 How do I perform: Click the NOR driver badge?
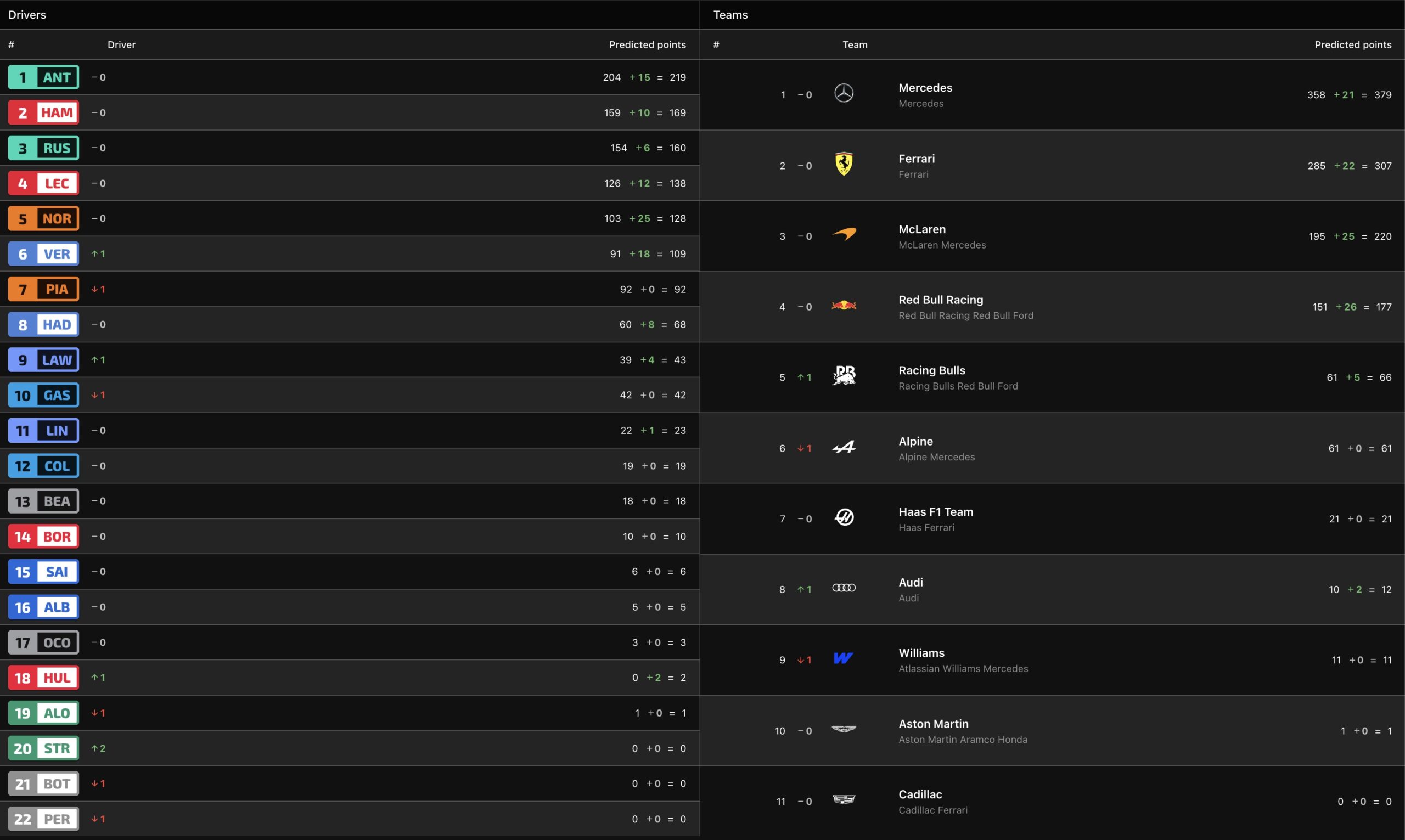43,218
